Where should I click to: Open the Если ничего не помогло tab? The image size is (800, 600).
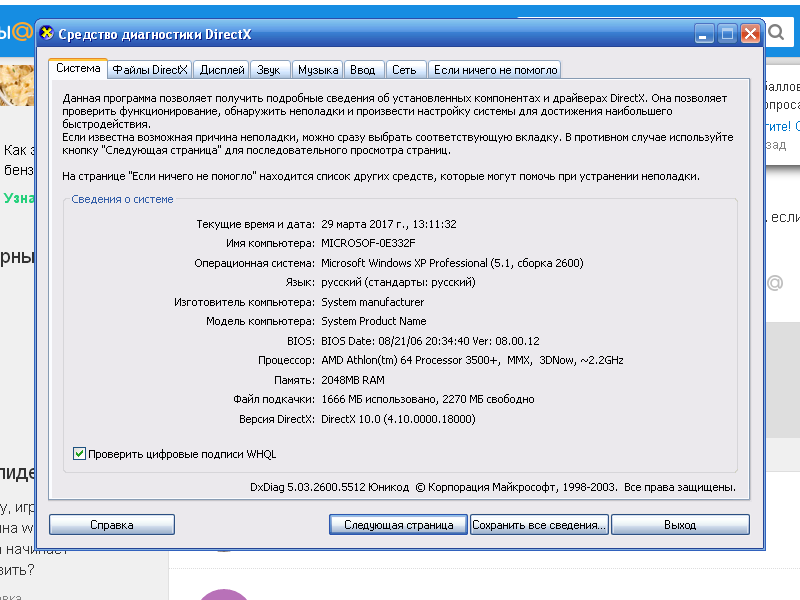pos(495,70)
